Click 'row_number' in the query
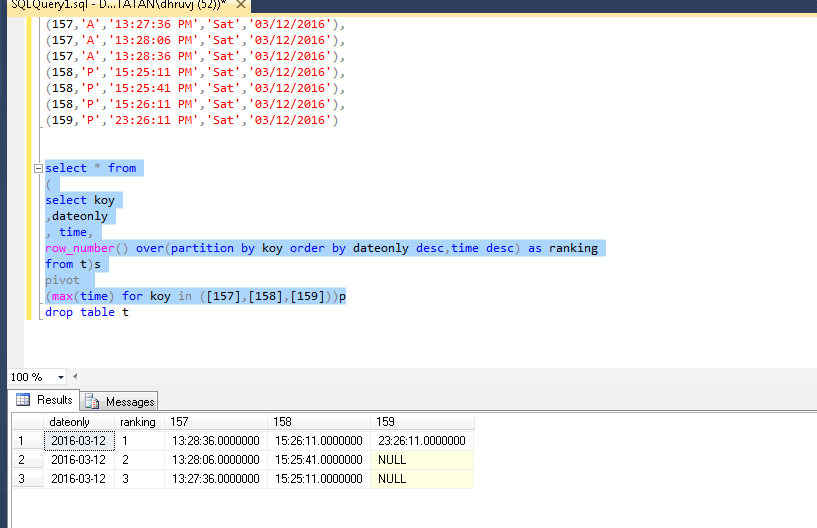 [x=80, y=249]
